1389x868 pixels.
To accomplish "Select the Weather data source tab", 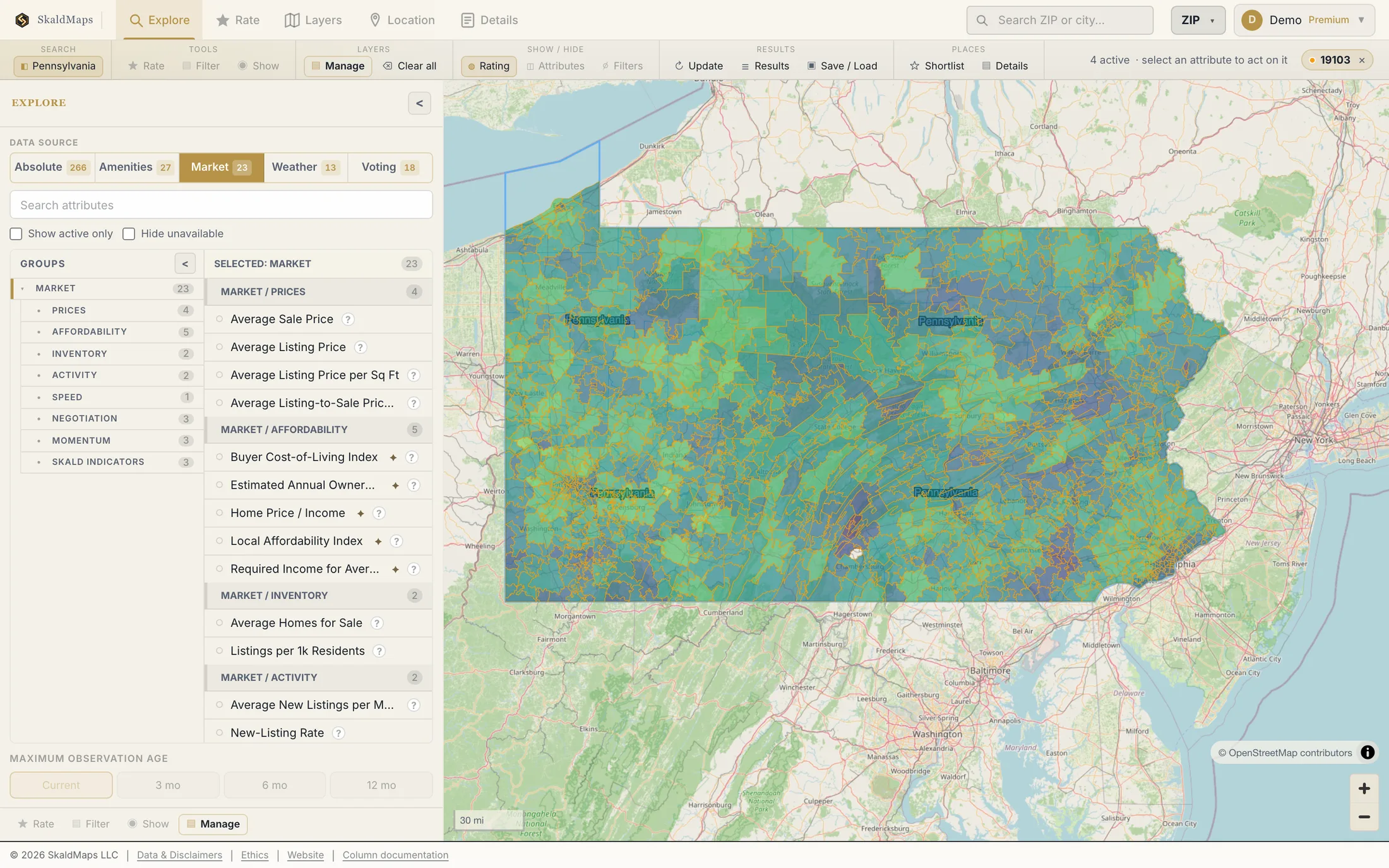I will pos(306,167).
